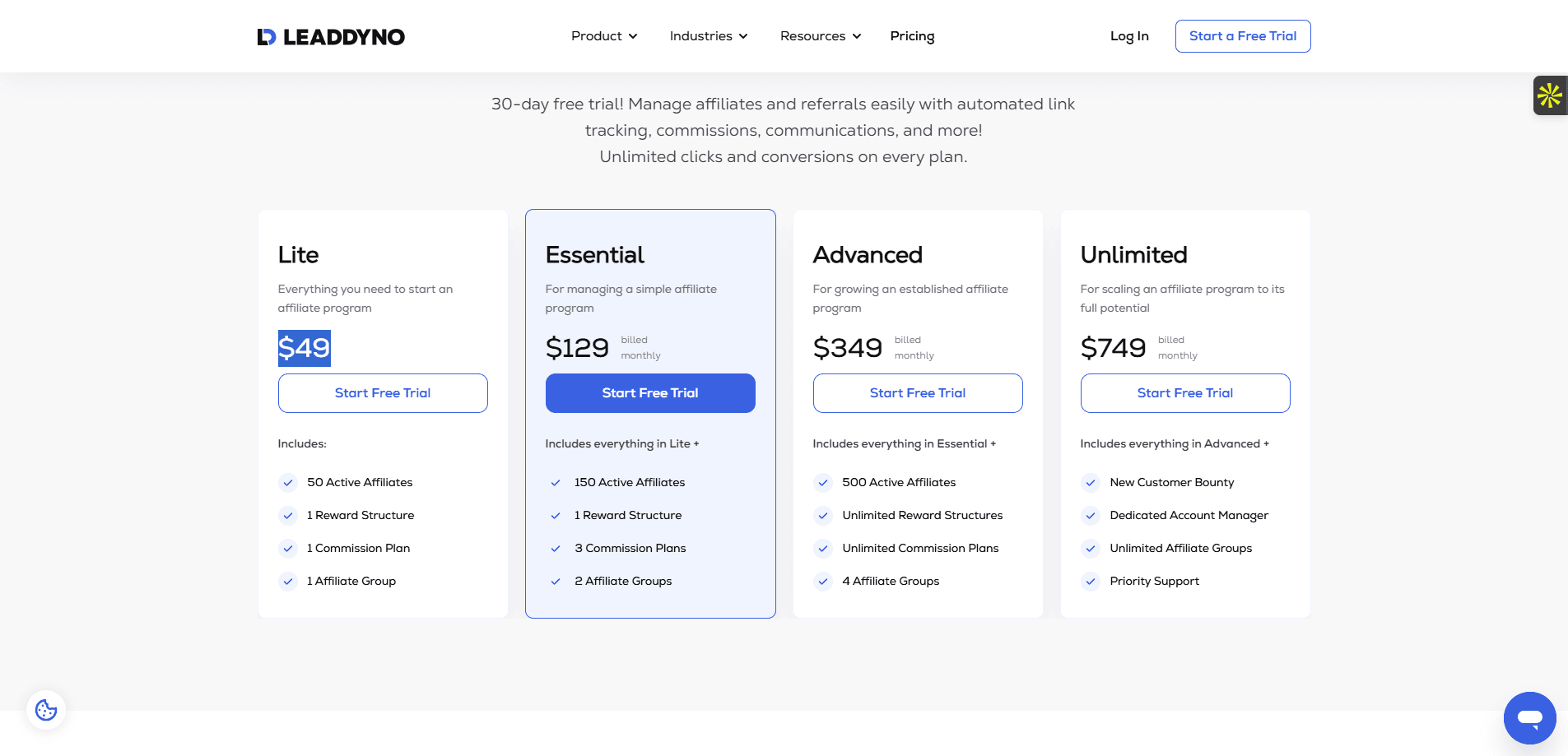Click checkmark icon beside Priority Support
Screen dimensions: 1568x756
tap(1091, 582)
